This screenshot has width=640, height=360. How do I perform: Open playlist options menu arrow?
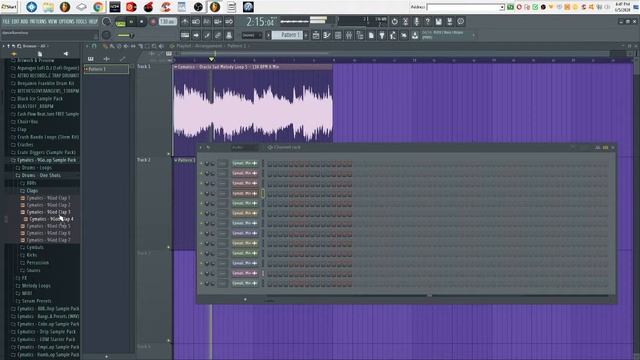[x=87, y=46]
